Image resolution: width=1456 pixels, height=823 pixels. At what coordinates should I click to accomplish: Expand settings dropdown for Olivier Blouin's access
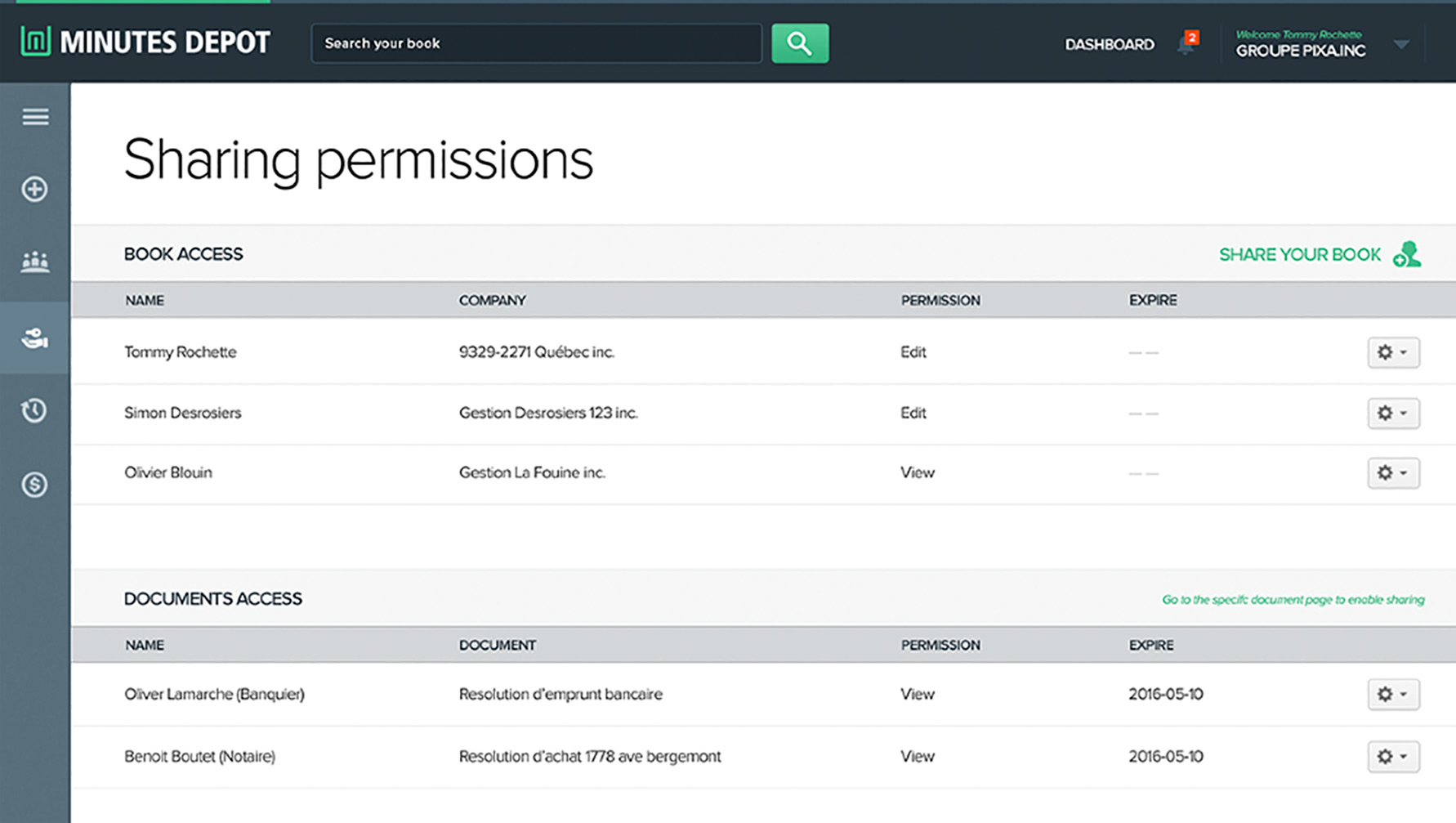point(1392,472)
